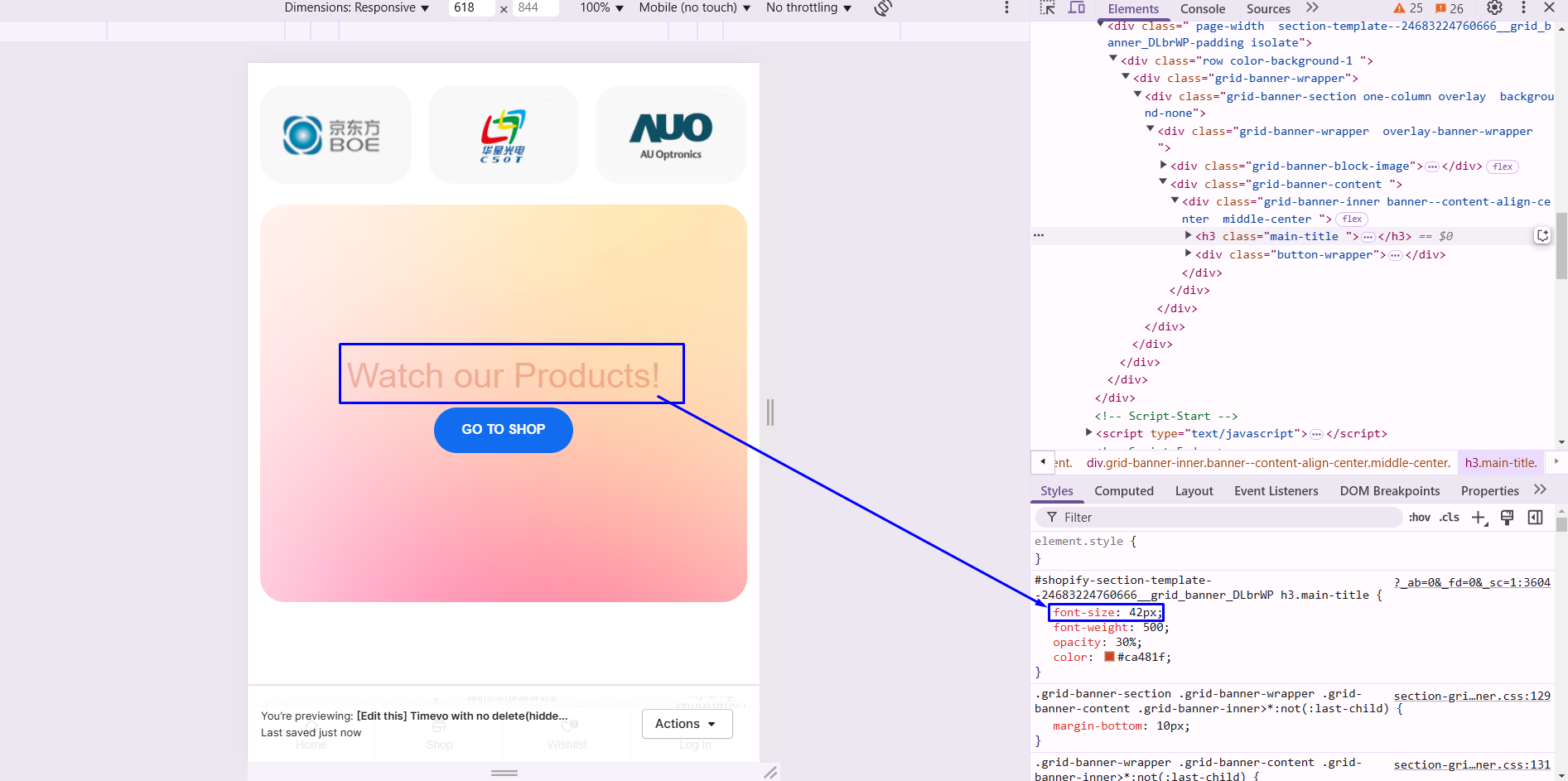1568x781 pixels.
Task: Expand the h3 main-title node
Action: pos(1189,236)
